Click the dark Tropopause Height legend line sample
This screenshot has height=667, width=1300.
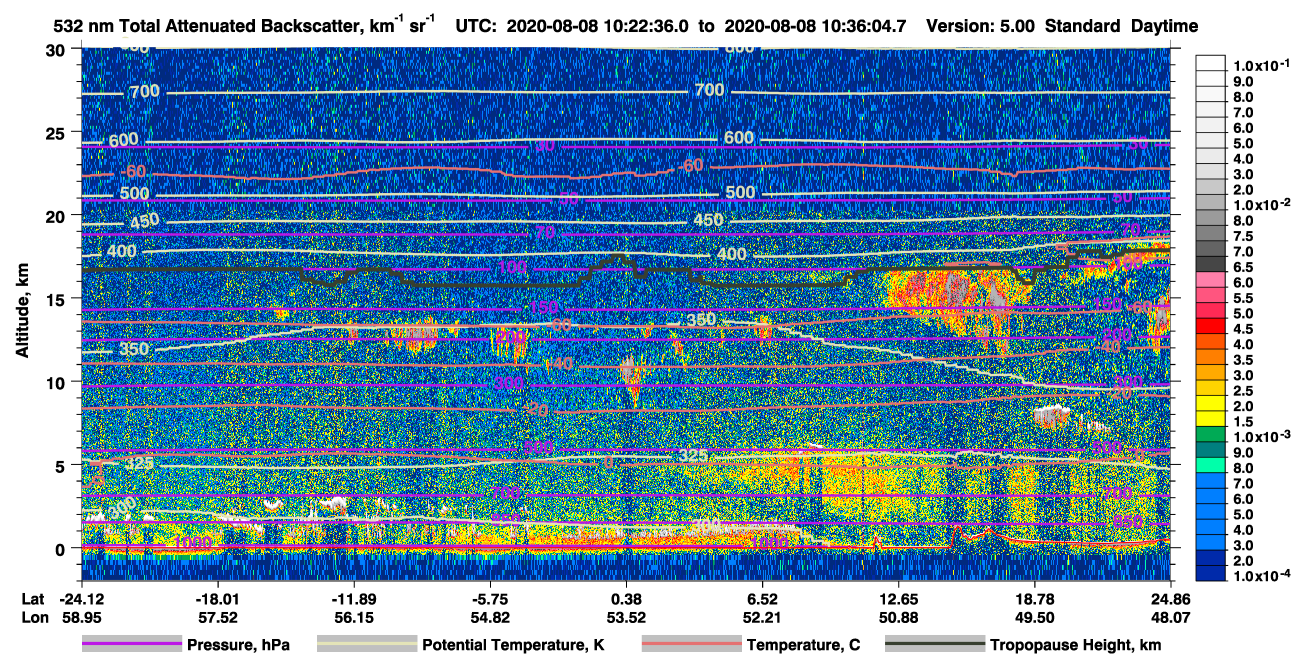point(934,645)
